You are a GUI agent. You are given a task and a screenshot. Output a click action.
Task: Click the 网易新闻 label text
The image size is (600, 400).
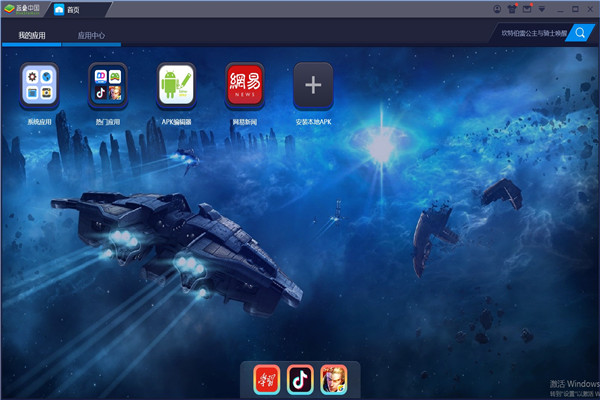(x=245, y=122)
